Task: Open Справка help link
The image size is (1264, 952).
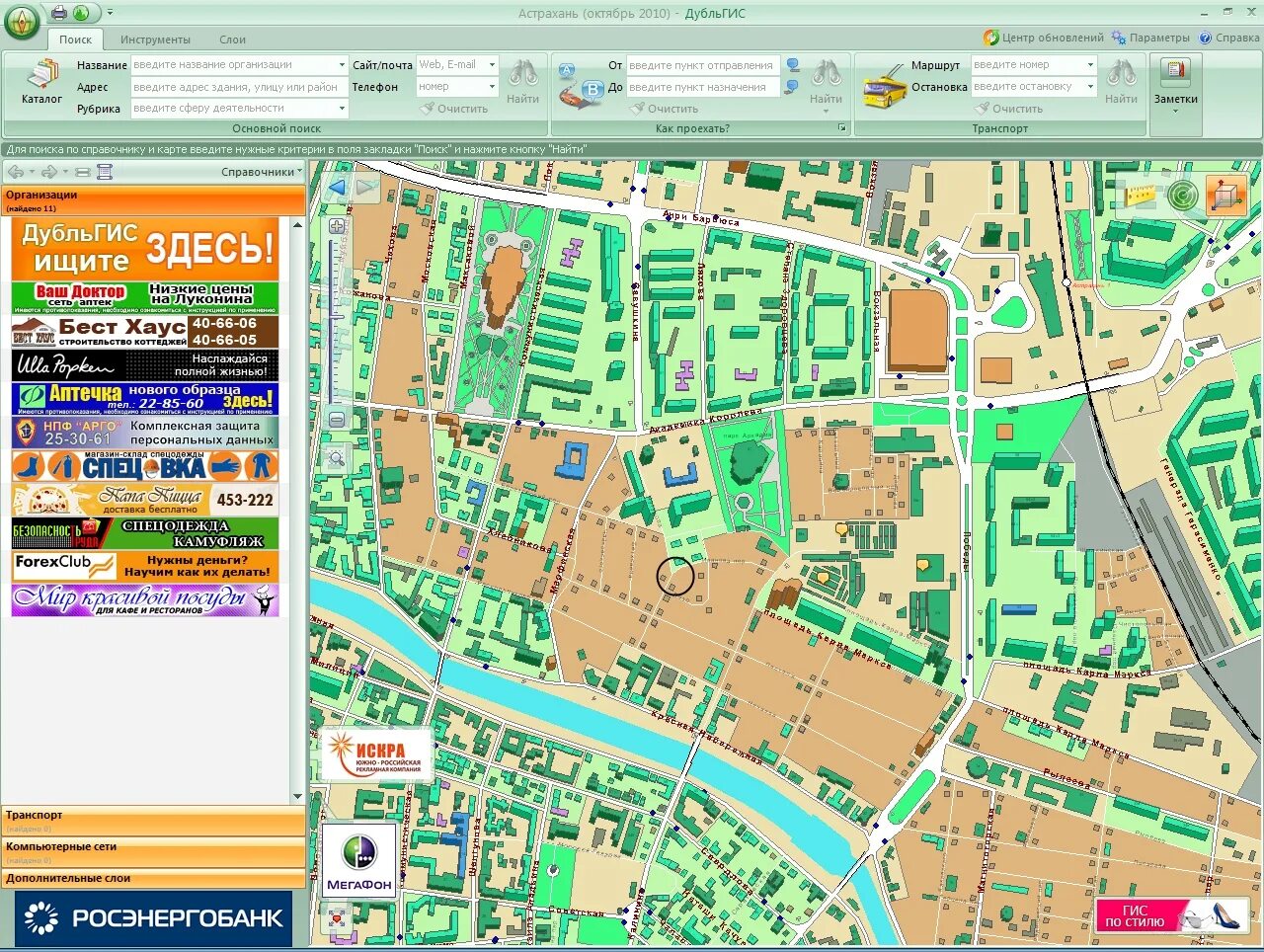Action: point(1229,38)
